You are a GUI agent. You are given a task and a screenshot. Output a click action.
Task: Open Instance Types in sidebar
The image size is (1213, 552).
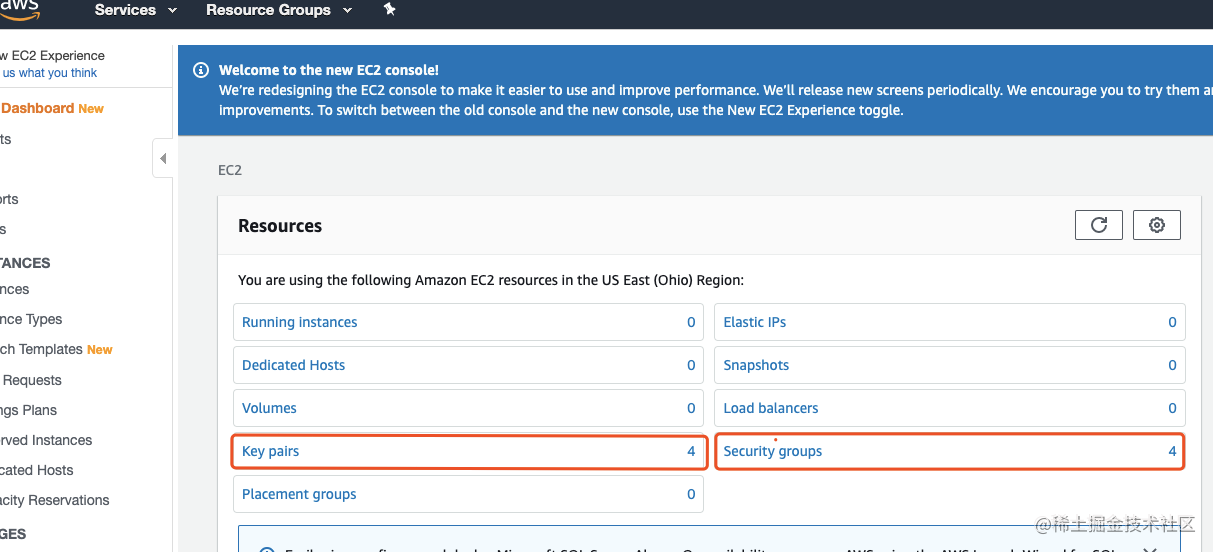[x=31, y=319]
